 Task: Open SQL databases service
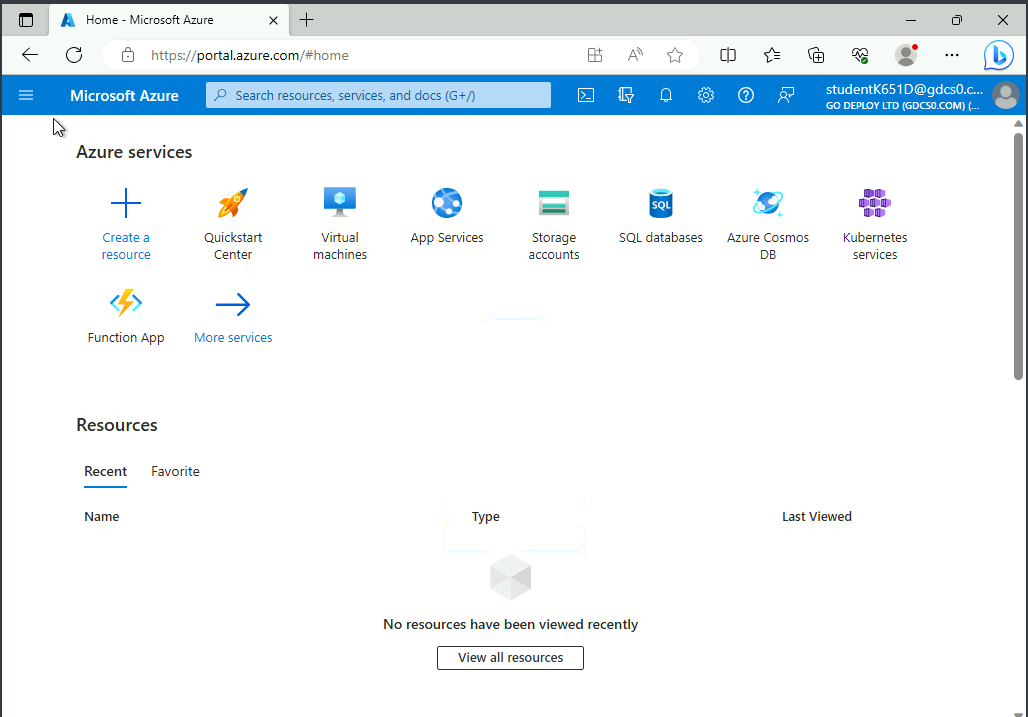660,203
